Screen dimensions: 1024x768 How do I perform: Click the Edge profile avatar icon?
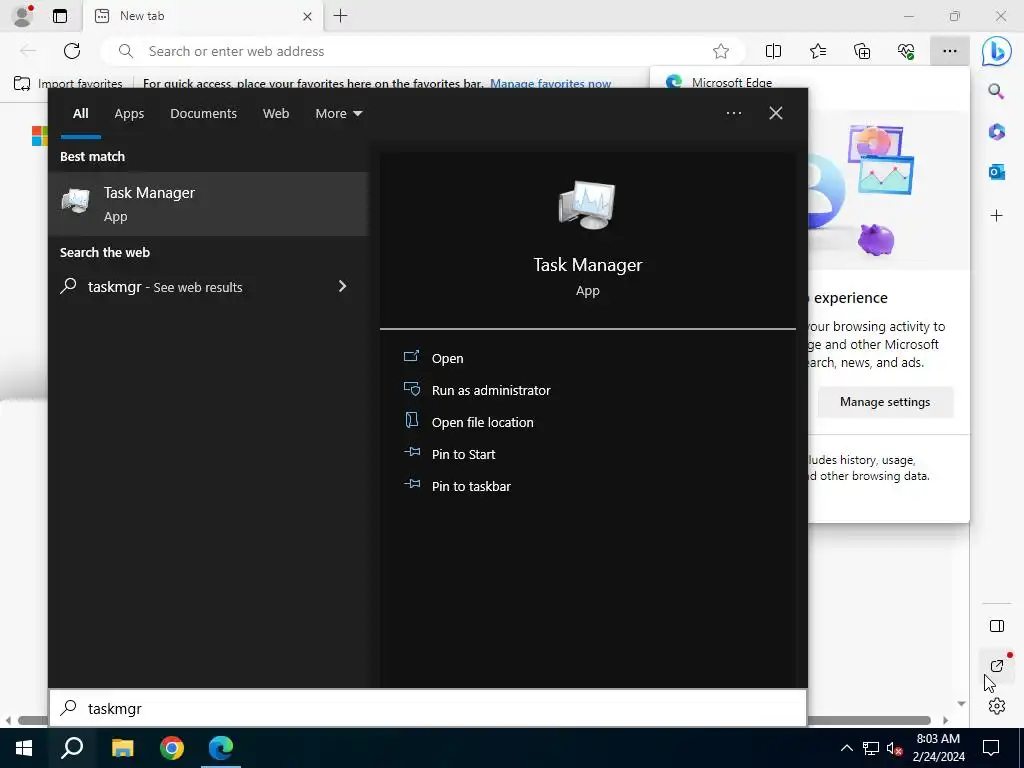click(x=23, y=16)
